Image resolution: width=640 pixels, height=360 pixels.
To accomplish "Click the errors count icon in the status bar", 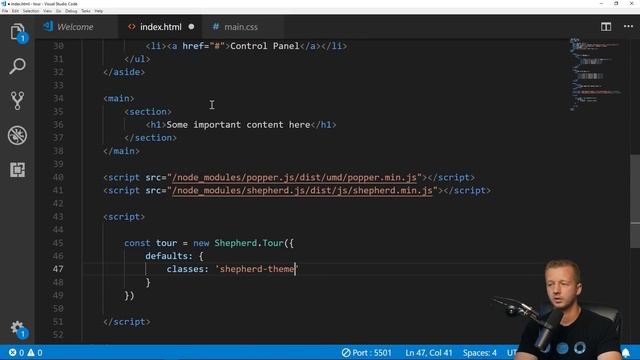I will 13,353.
